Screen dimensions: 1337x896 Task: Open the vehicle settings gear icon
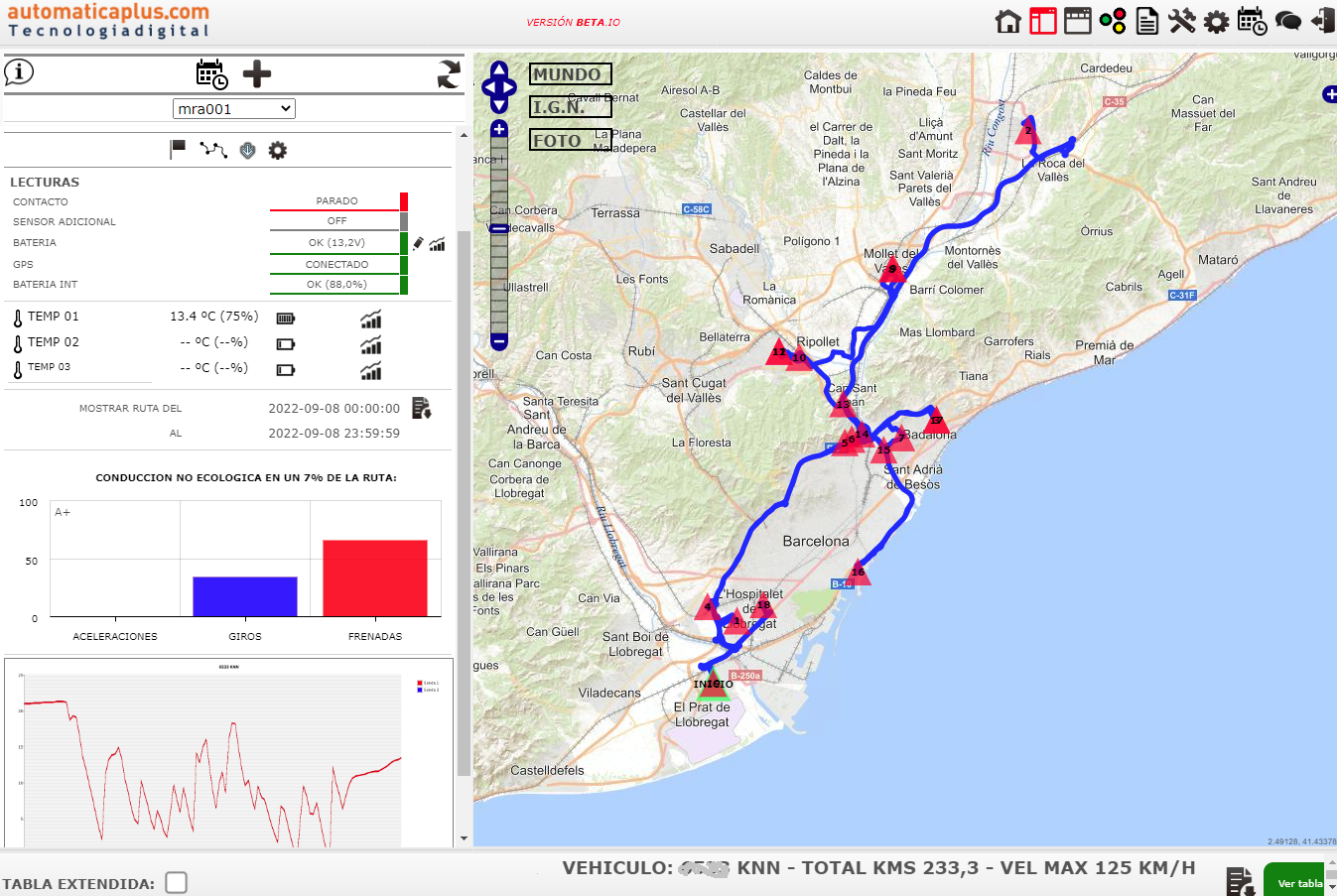coord(277,150)
